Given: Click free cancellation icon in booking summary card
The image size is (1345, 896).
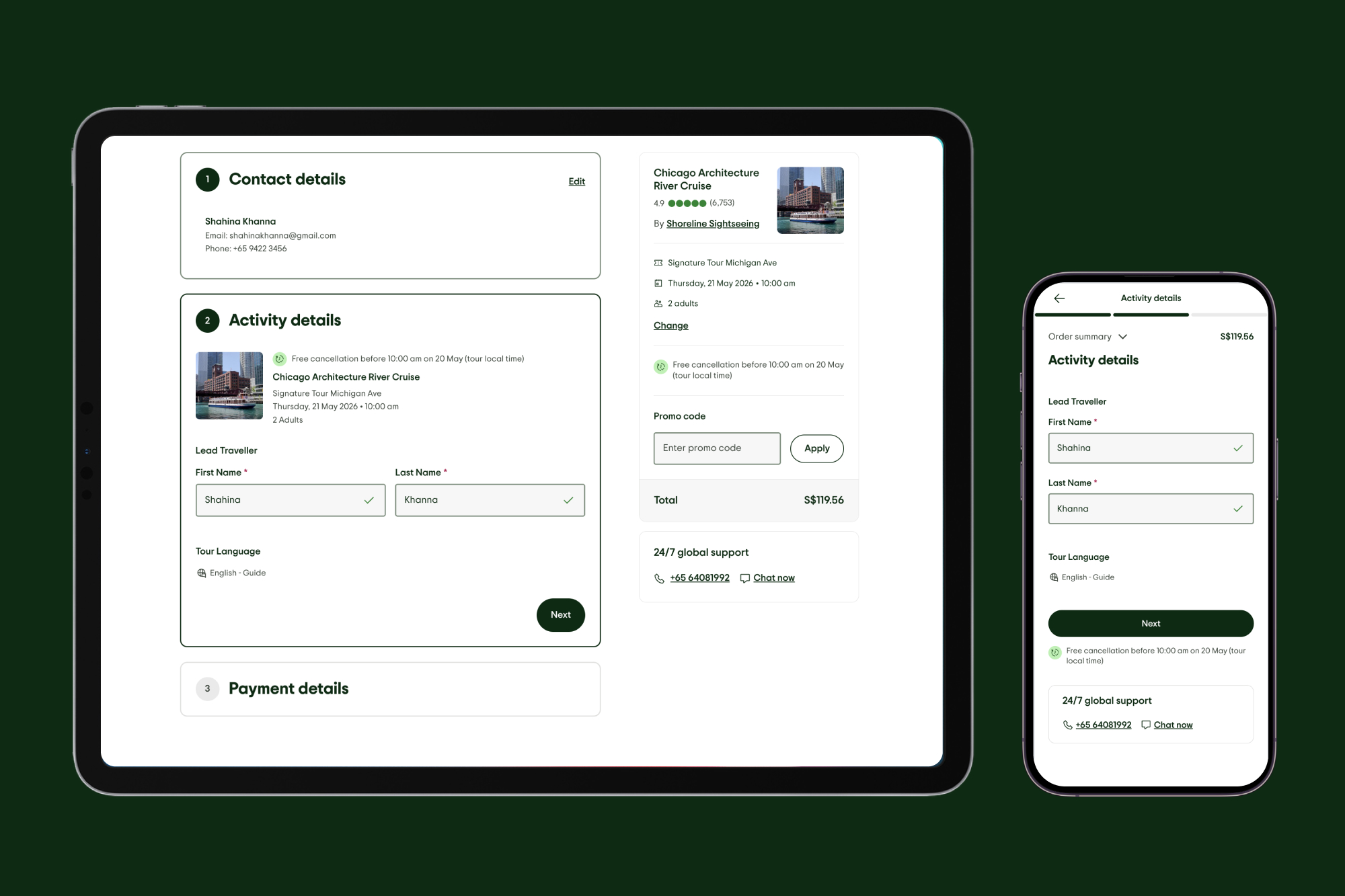Looking at the screenshot, I should coord(660,366).
